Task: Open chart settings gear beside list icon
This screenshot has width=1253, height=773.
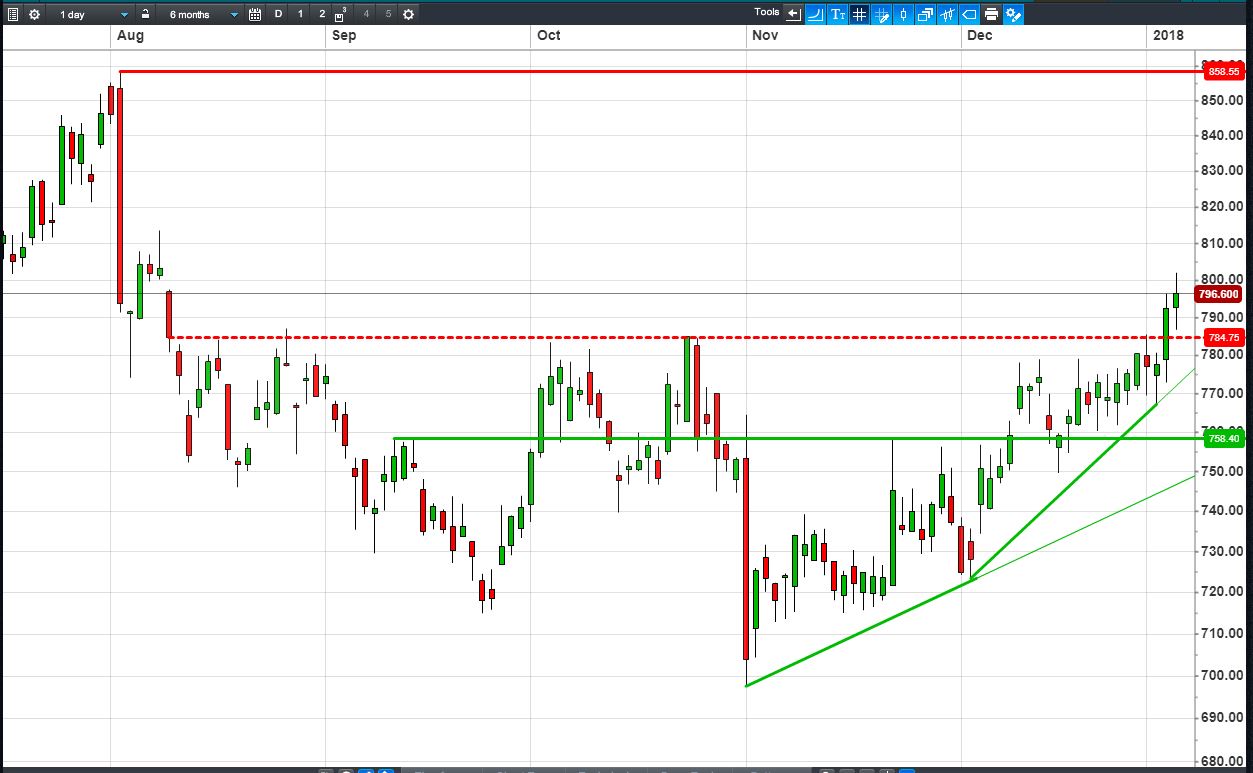Action: pos(34,14)
